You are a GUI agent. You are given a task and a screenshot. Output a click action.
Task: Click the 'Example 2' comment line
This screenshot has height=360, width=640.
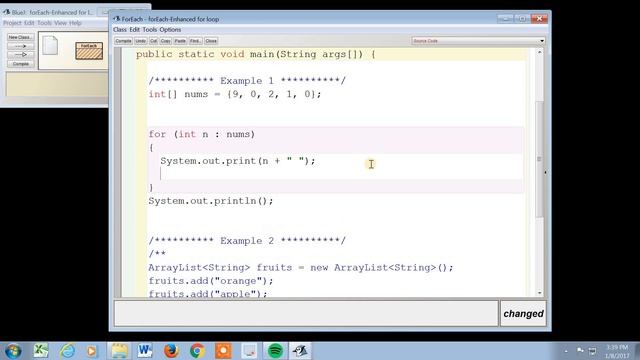click(x=247, y=241)
